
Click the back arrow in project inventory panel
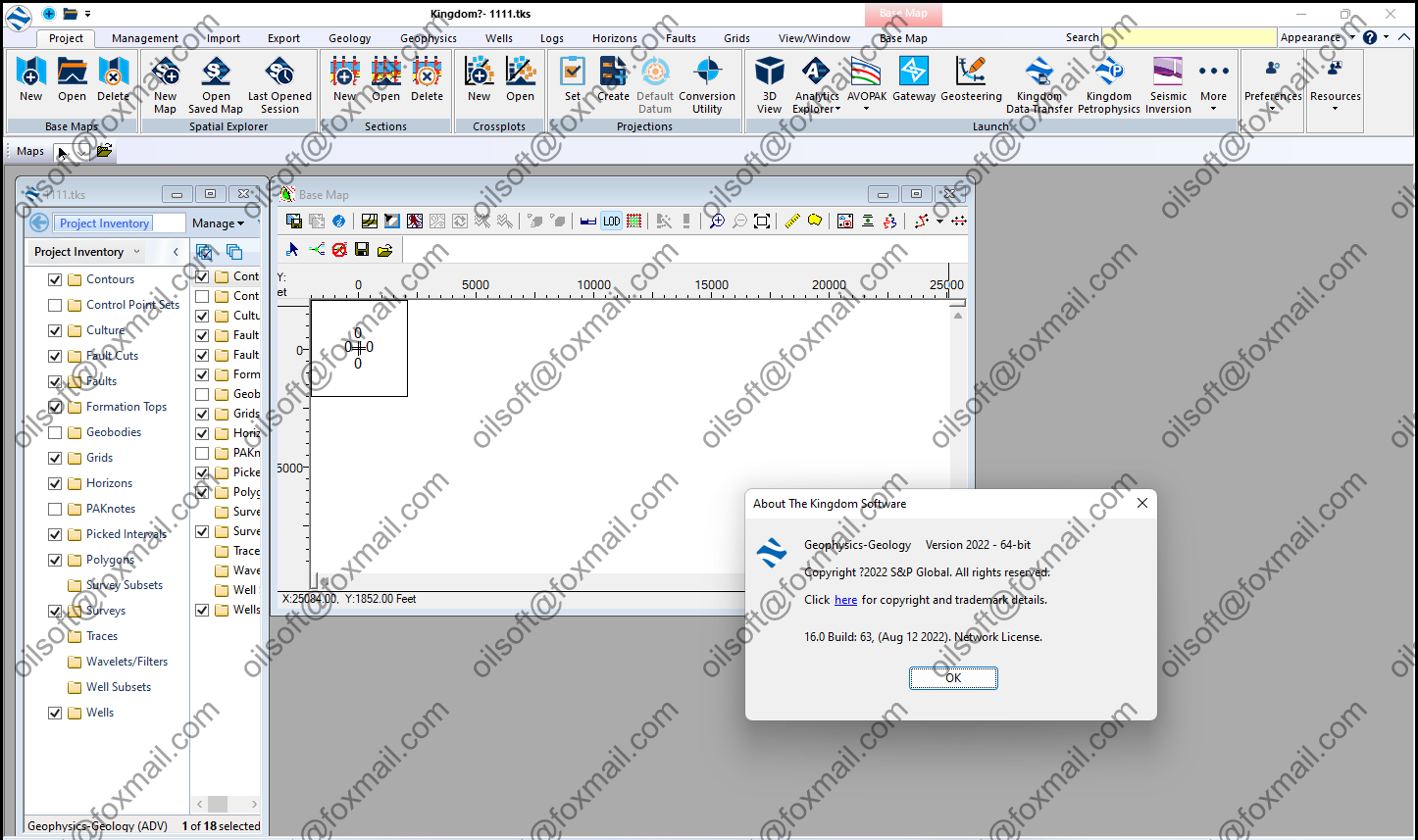(39, 222)
